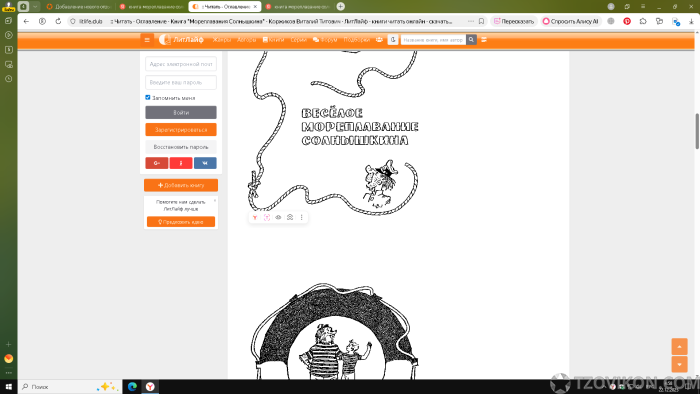Switch to the first книга мореплавание tab

152,7
